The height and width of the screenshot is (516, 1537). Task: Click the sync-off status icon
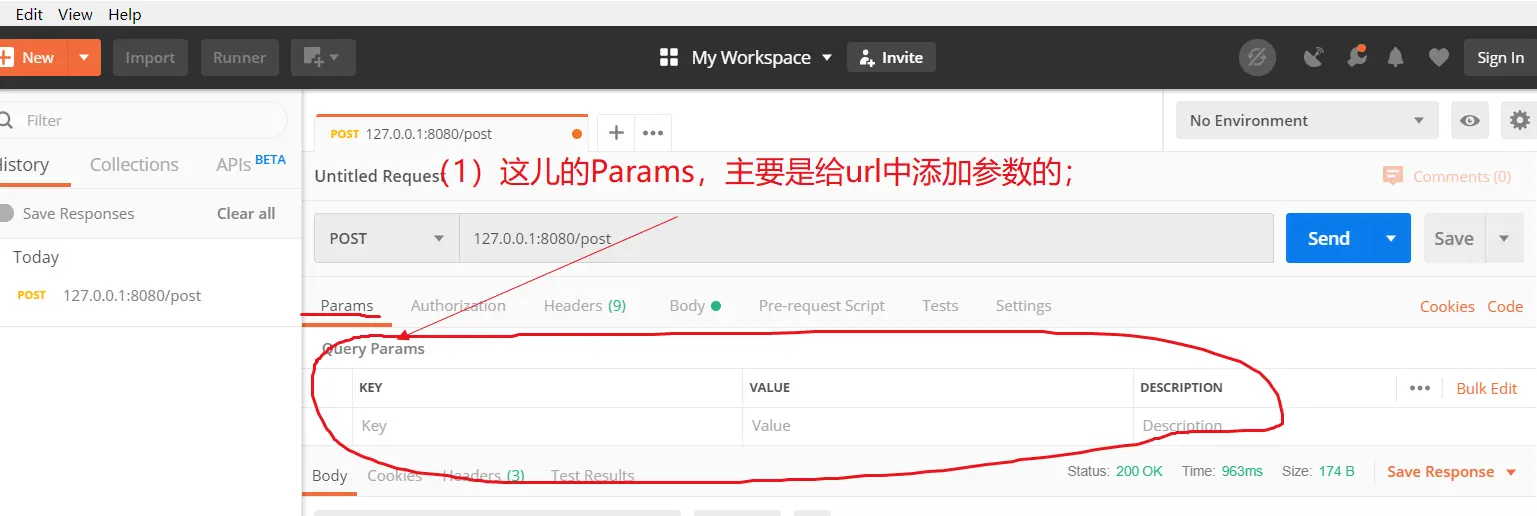(x=1258, y=58)
